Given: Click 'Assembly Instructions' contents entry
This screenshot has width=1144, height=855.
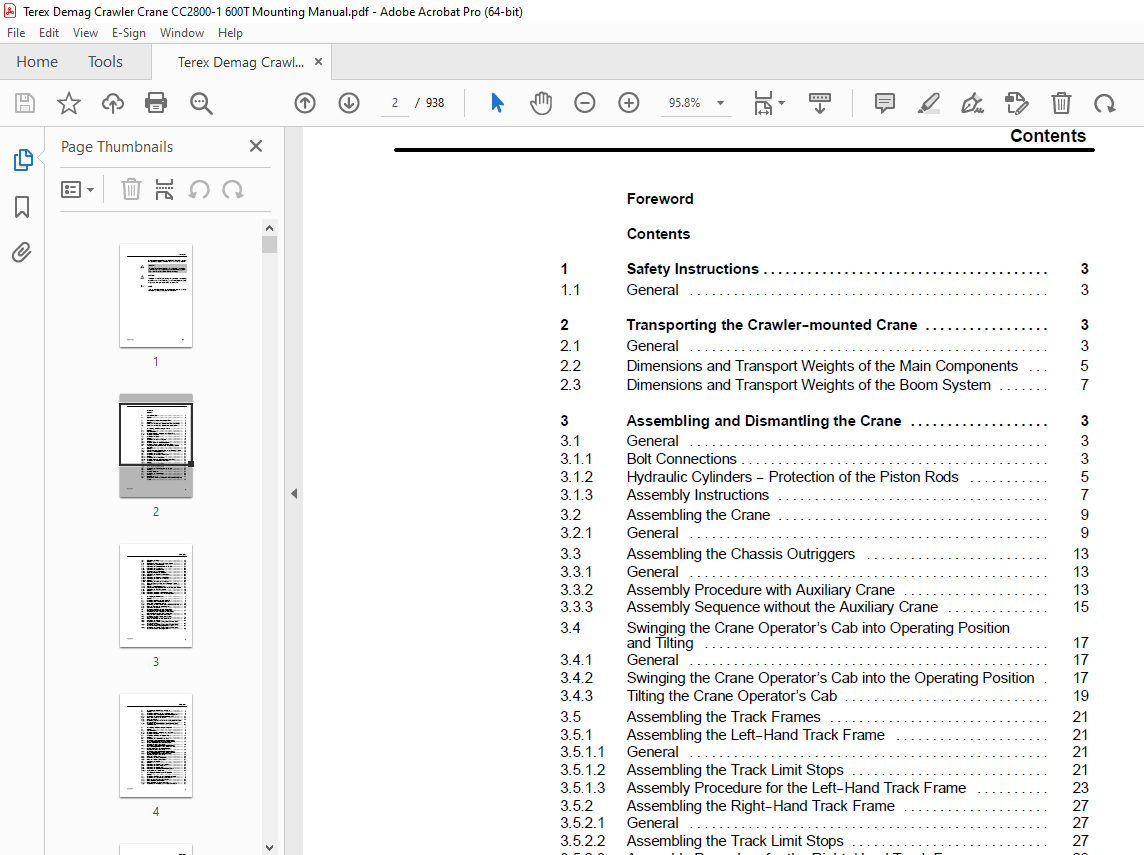Looking at the screenshot, I should tap(697, 495).
